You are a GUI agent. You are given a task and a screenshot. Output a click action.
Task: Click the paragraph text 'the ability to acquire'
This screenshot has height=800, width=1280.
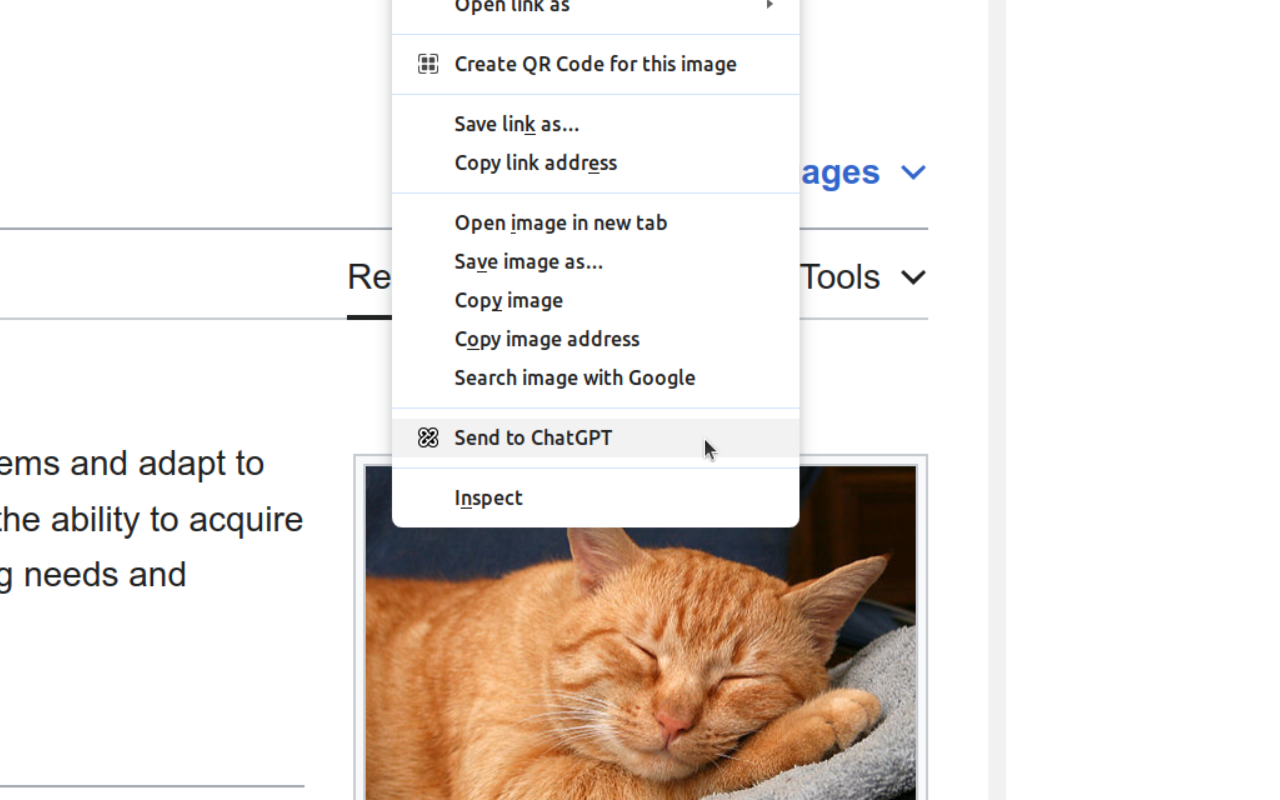[x=152, y=520]
